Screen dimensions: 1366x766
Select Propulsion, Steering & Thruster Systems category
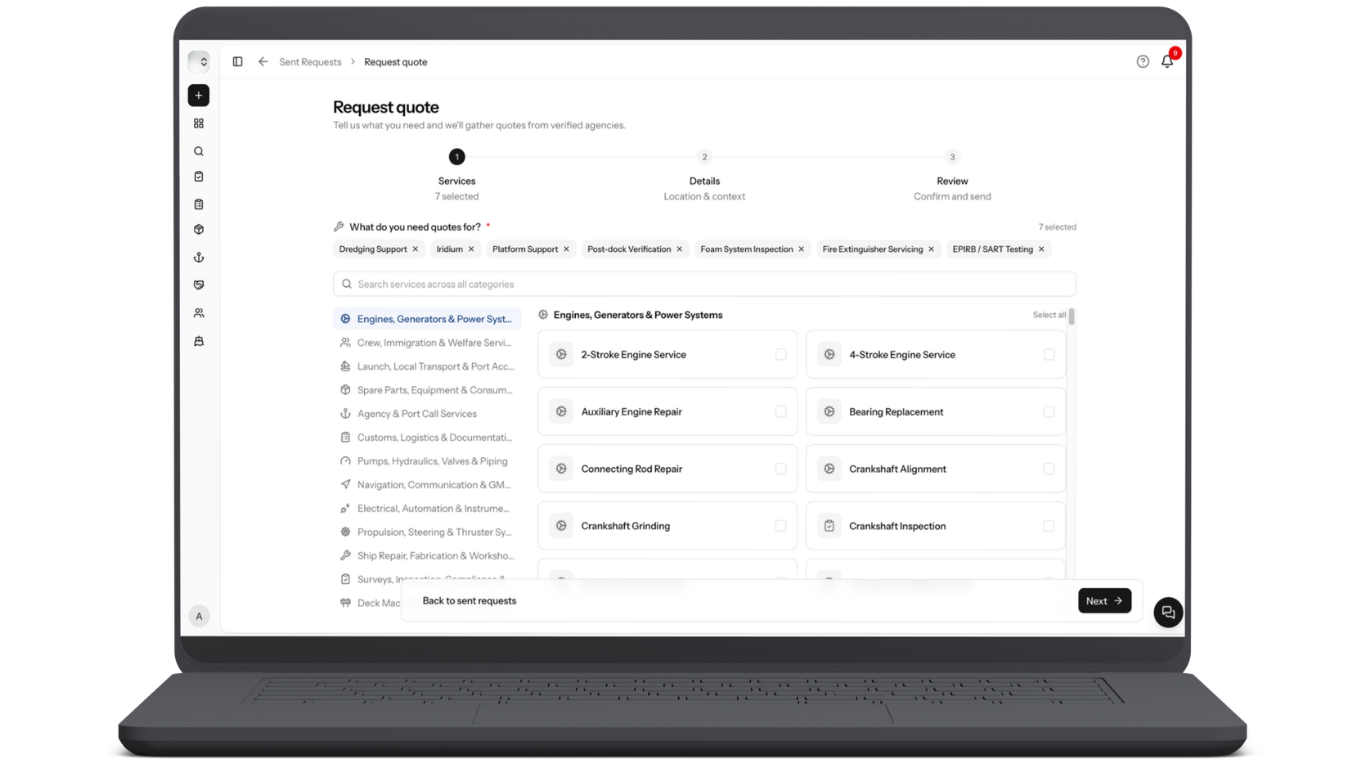[427, 532]
